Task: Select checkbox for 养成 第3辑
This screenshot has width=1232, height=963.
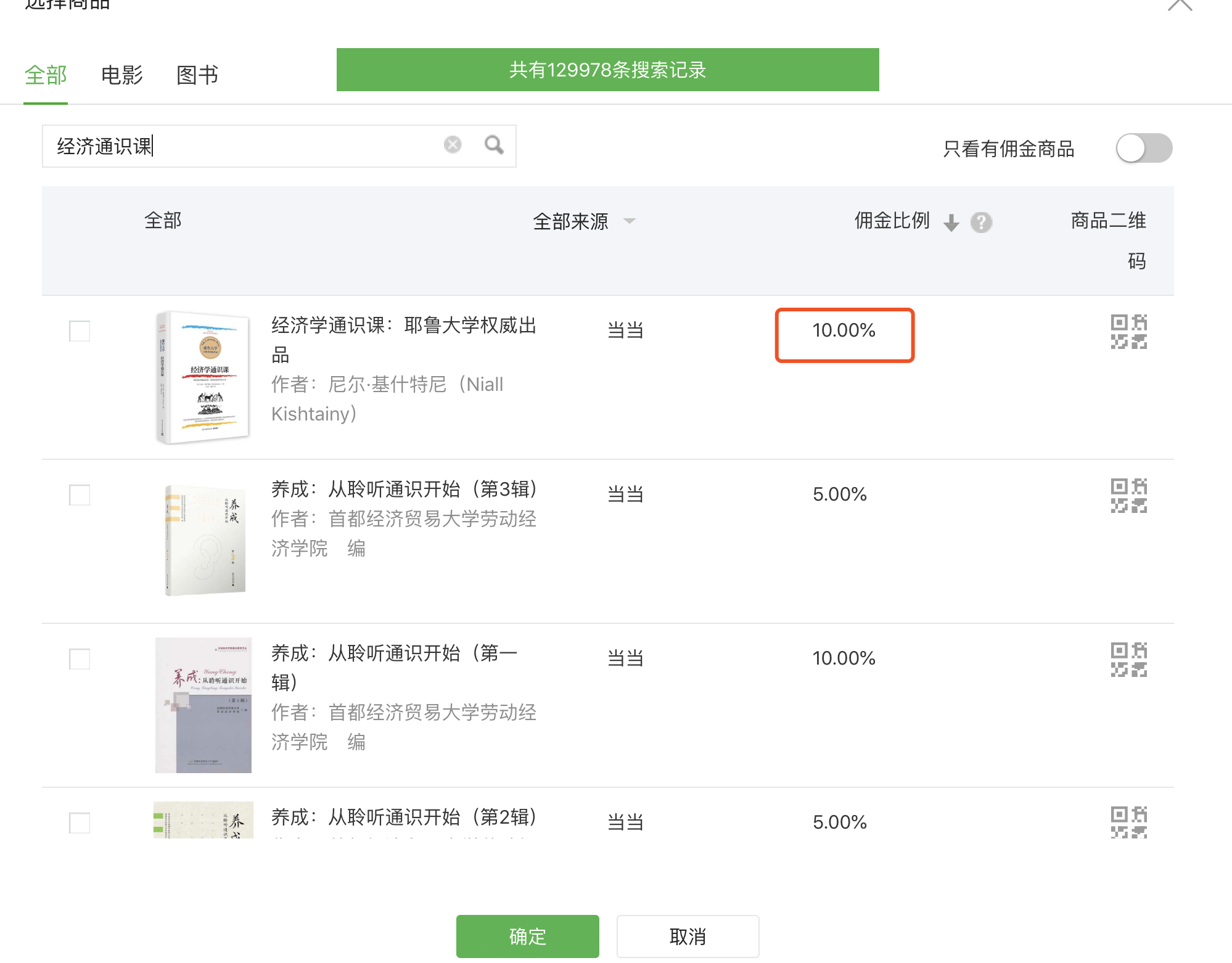Action: 80,495
